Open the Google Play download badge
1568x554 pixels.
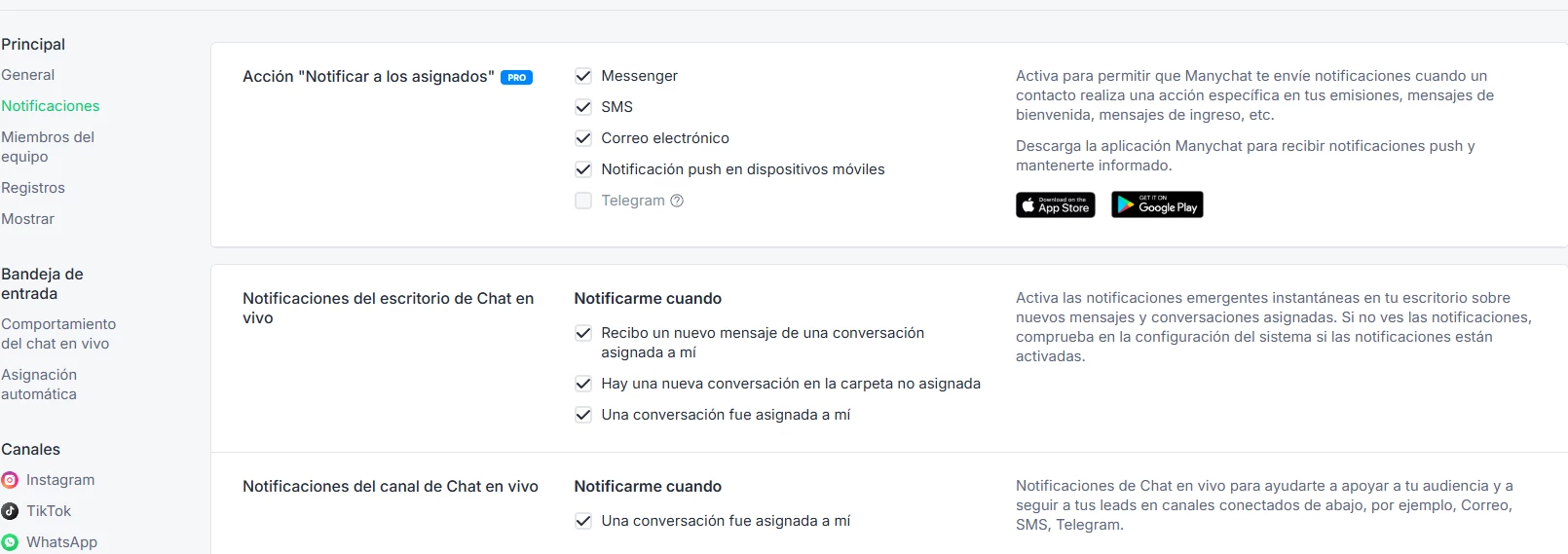click(x=1157, y=204)
